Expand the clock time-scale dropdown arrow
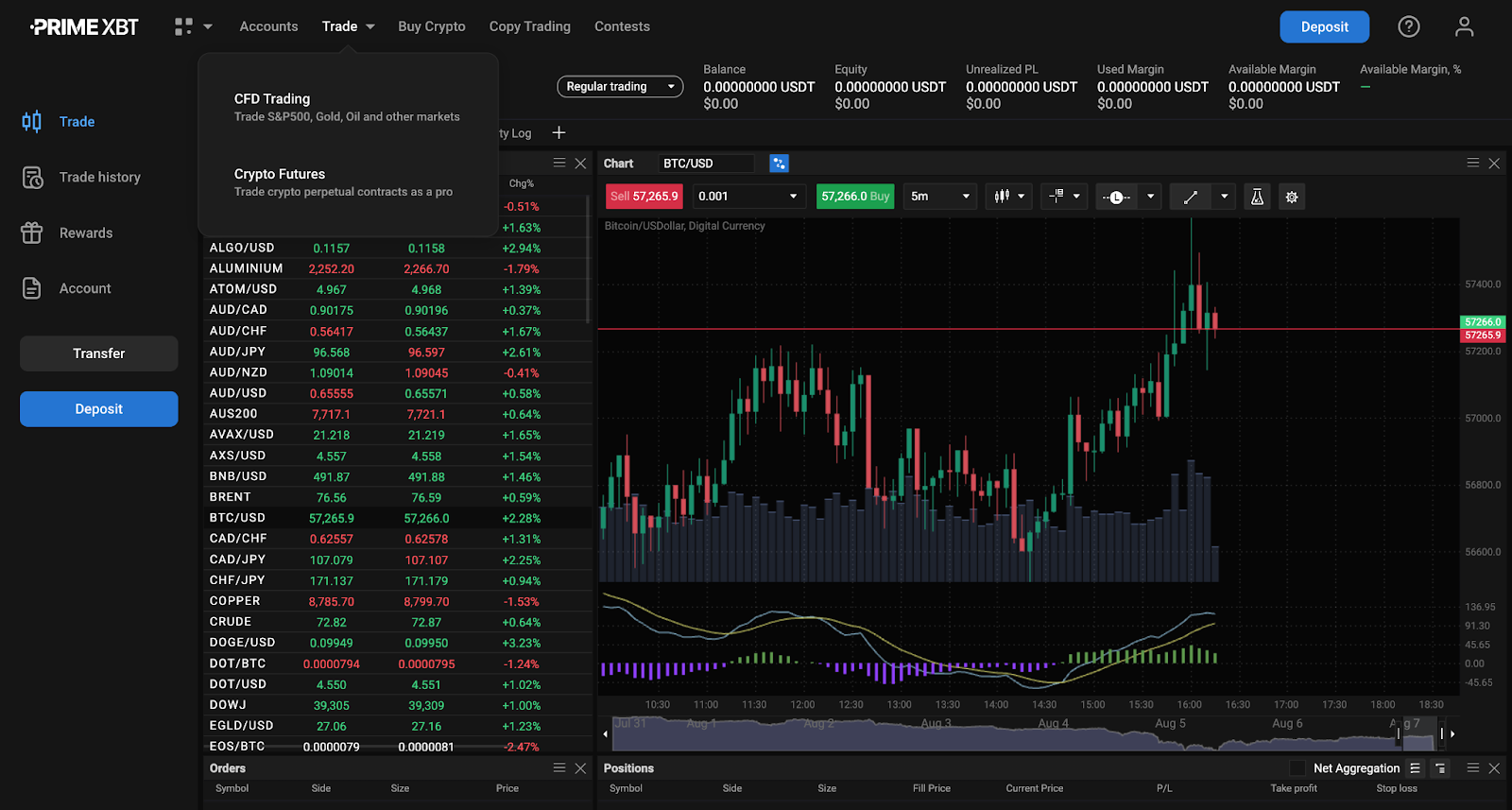Image resolution: width=1512 pixels, height=810 pixels. pos(1150,197)
